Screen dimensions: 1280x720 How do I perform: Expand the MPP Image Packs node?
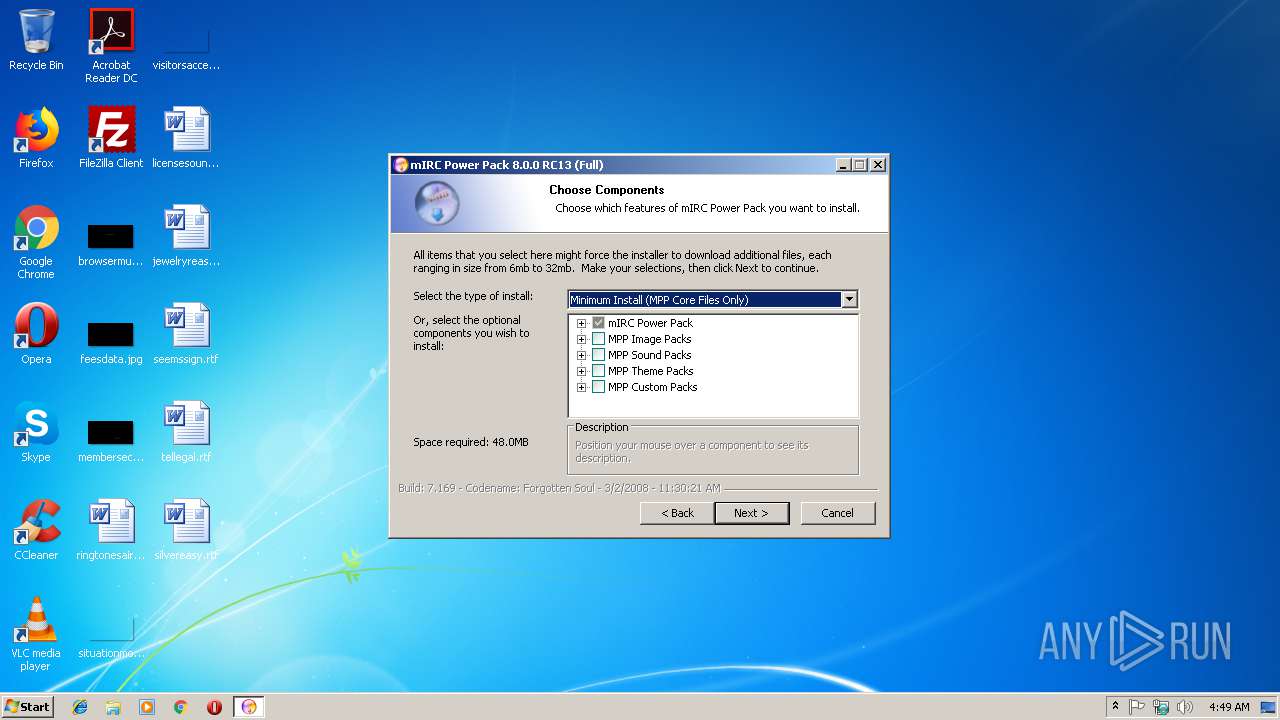pyautogui.click(x=582, y=339)
